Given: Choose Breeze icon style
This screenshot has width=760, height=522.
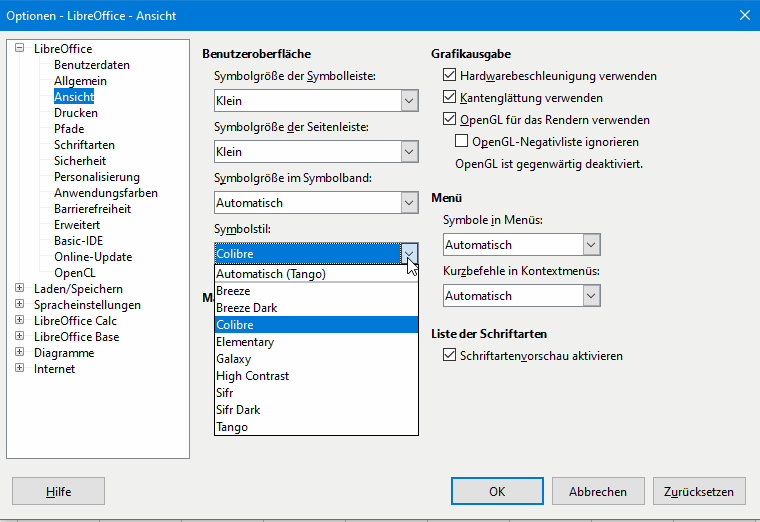Looking at the screenshot, I should [316, 291].
